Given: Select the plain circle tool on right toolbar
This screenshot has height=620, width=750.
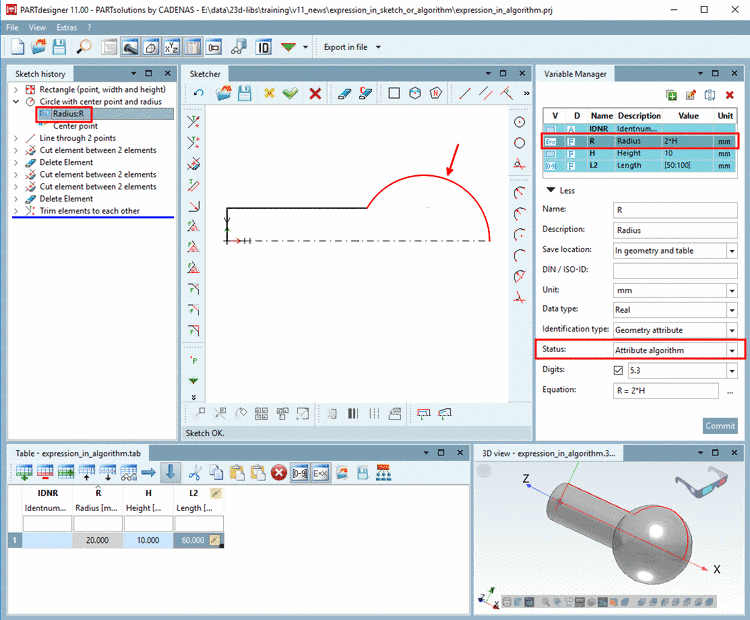Looking at the screenshot, I should (519, 143).
